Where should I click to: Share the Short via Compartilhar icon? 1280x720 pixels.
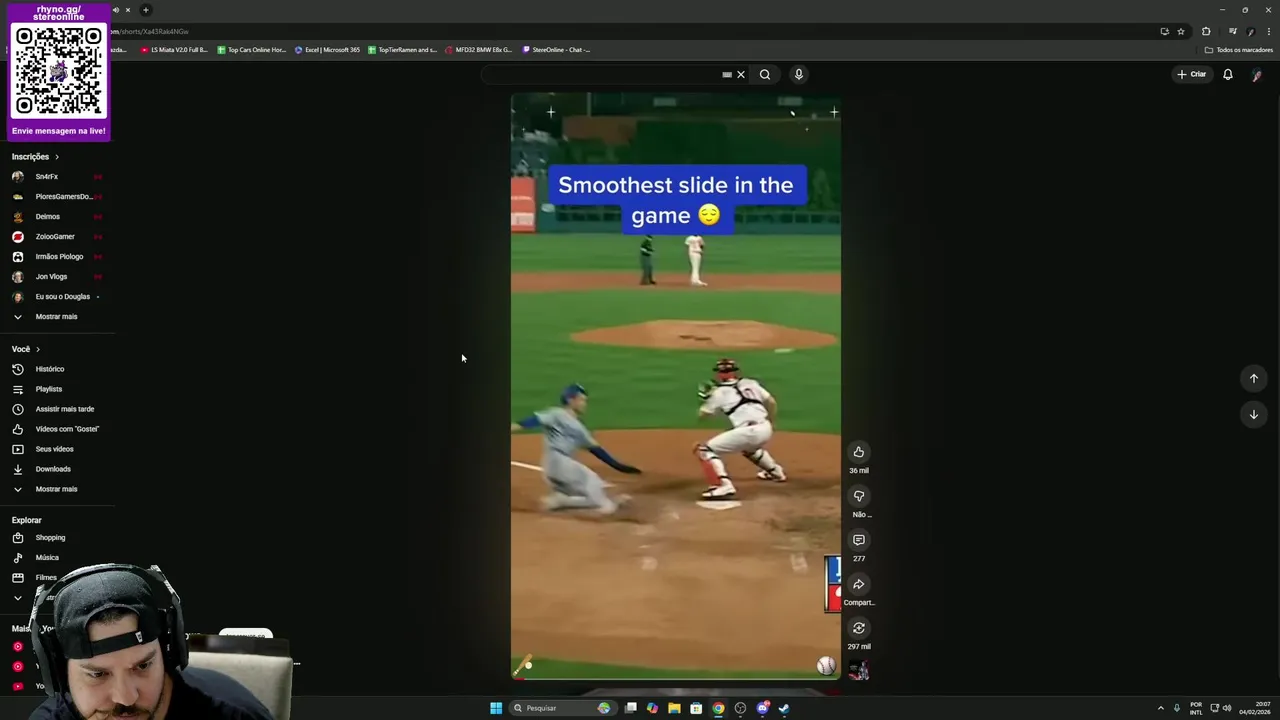[858, 584]
